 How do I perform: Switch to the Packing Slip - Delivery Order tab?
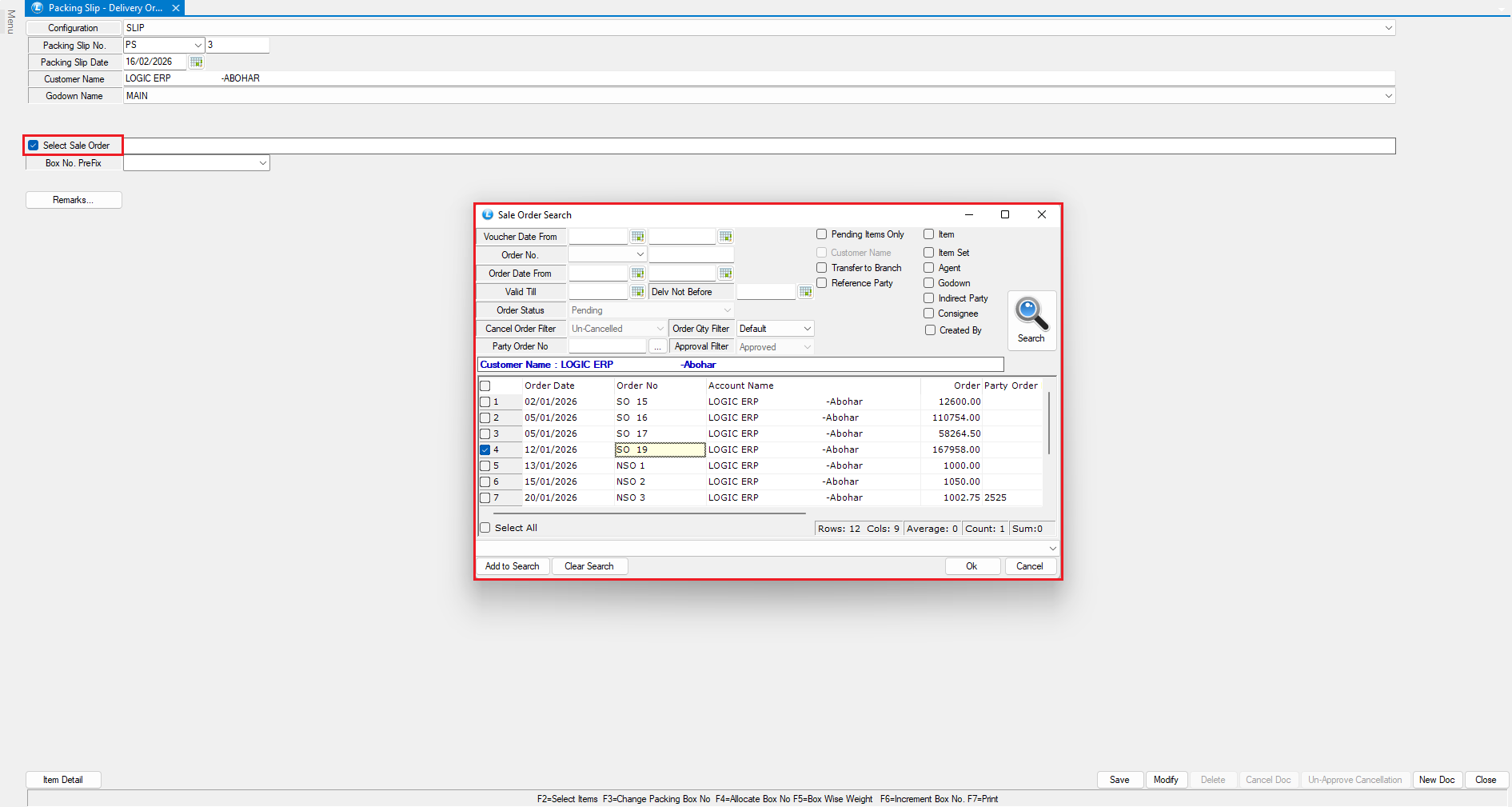coord(104,8)
